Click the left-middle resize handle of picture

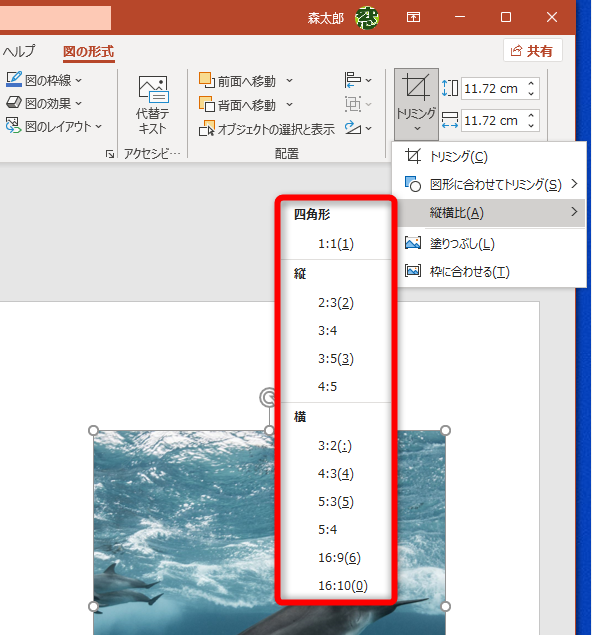pyautogui.click(x=94, y=606)
